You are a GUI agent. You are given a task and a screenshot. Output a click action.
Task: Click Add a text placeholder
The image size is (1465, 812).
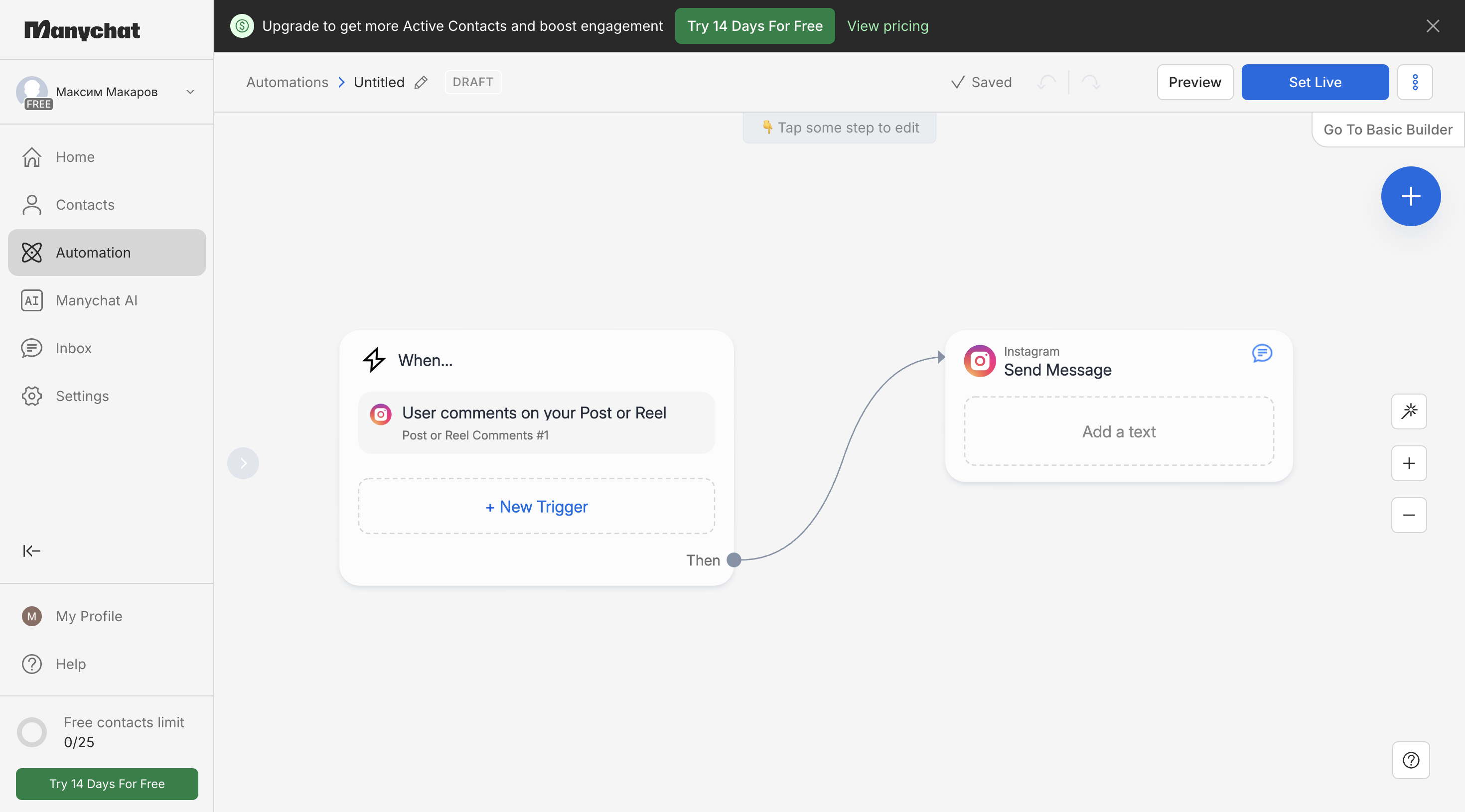[x=1119, y=431]
